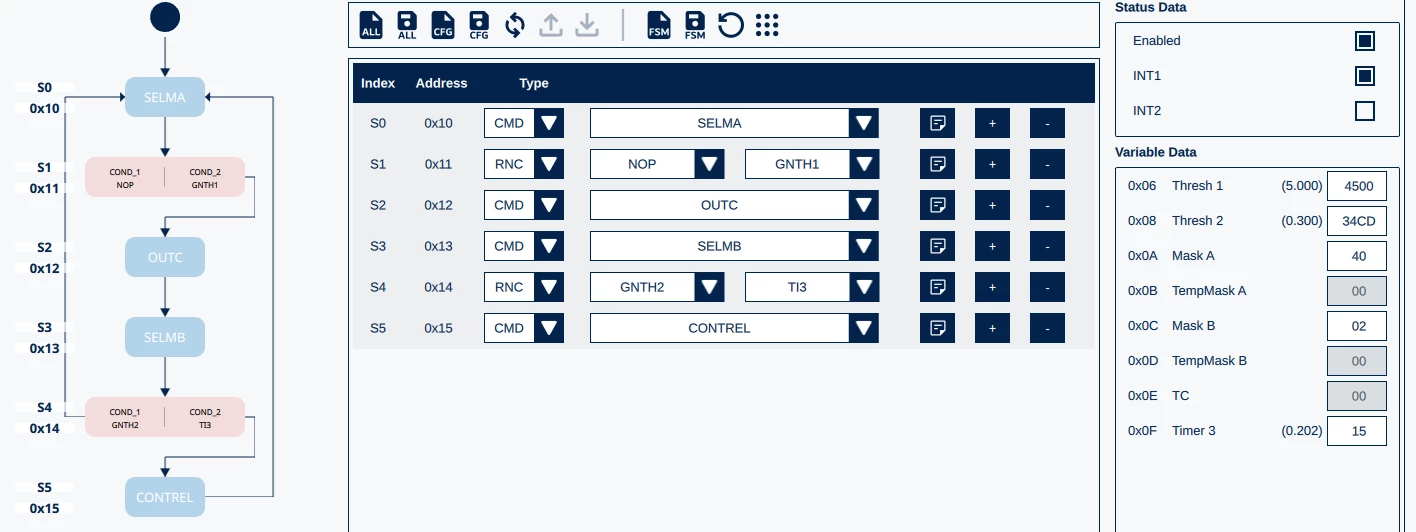Edit the Mask A value field

coord(1357,256)
